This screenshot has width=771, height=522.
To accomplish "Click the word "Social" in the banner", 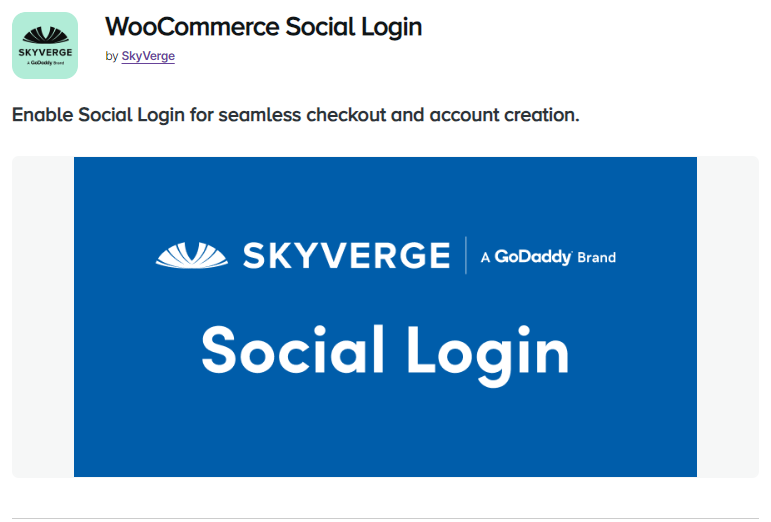I will coord(293,350).
